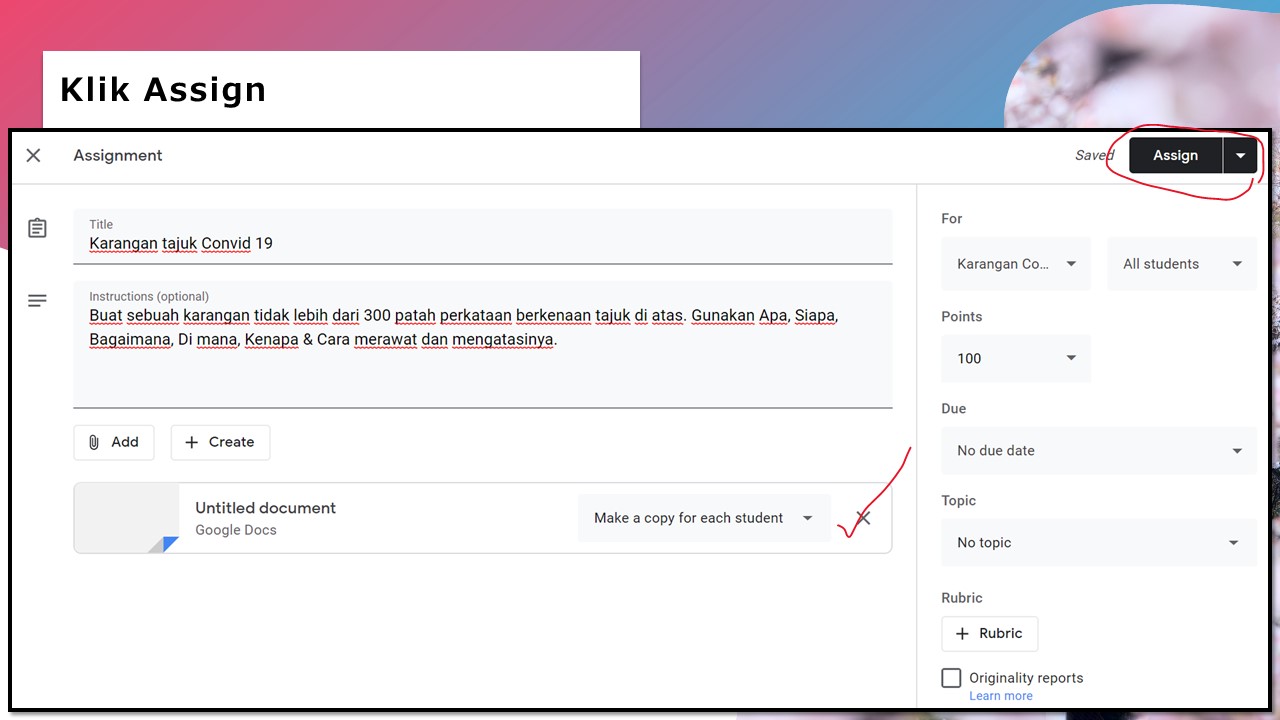This screenshot has width=1280, height=720.
Task: Open the All students dropdown
Action: click(1182, 264)
